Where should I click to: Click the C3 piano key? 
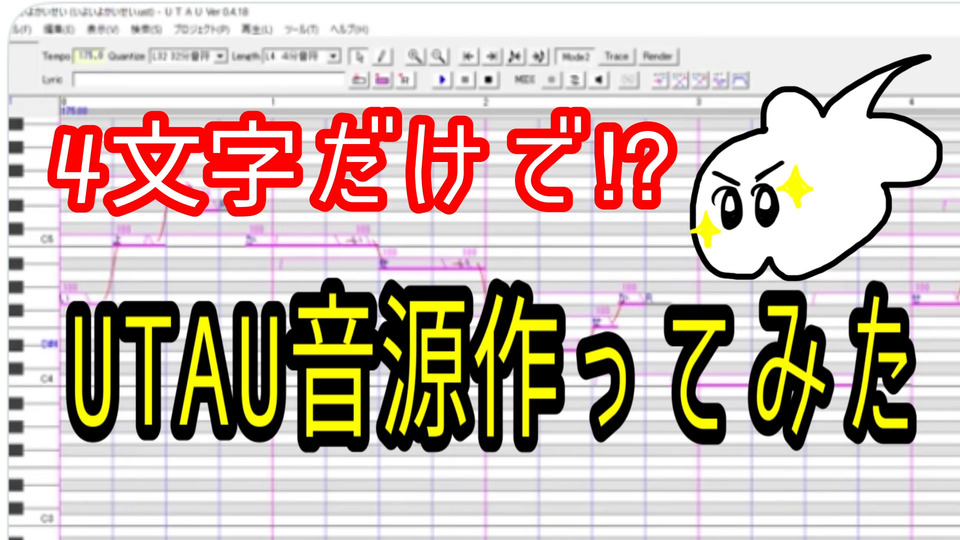point(34,519)
